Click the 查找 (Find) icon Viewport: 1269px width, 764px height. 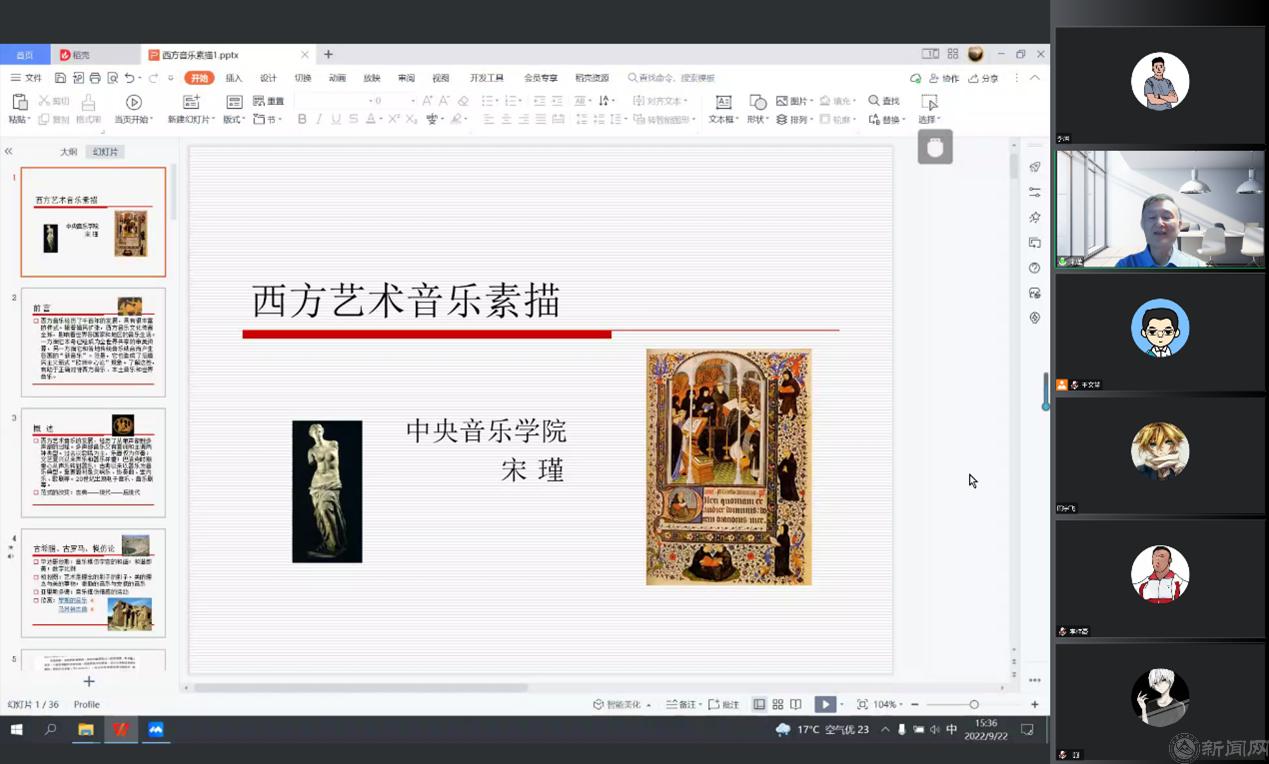pos(881,101)
